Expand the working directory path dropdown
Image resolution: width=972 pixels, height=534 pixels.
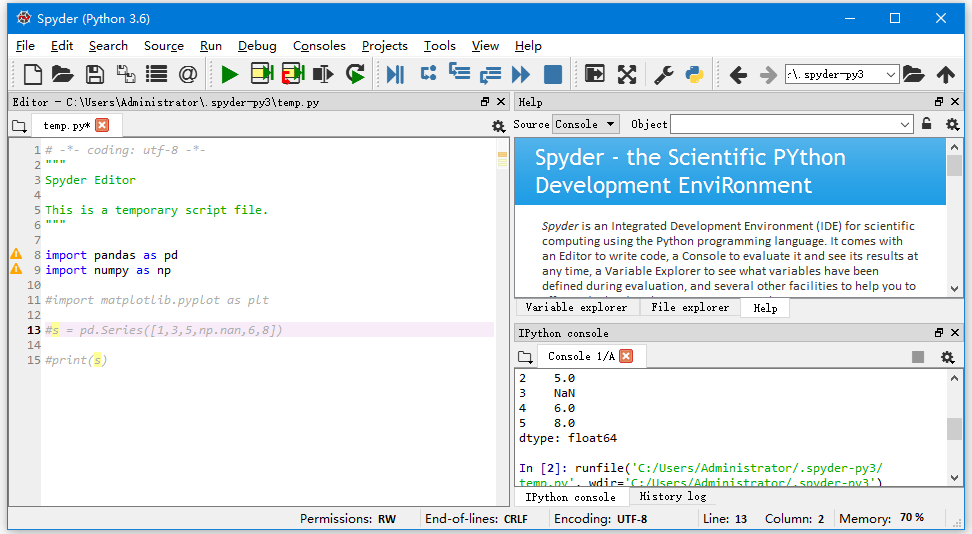pos(889,74)
